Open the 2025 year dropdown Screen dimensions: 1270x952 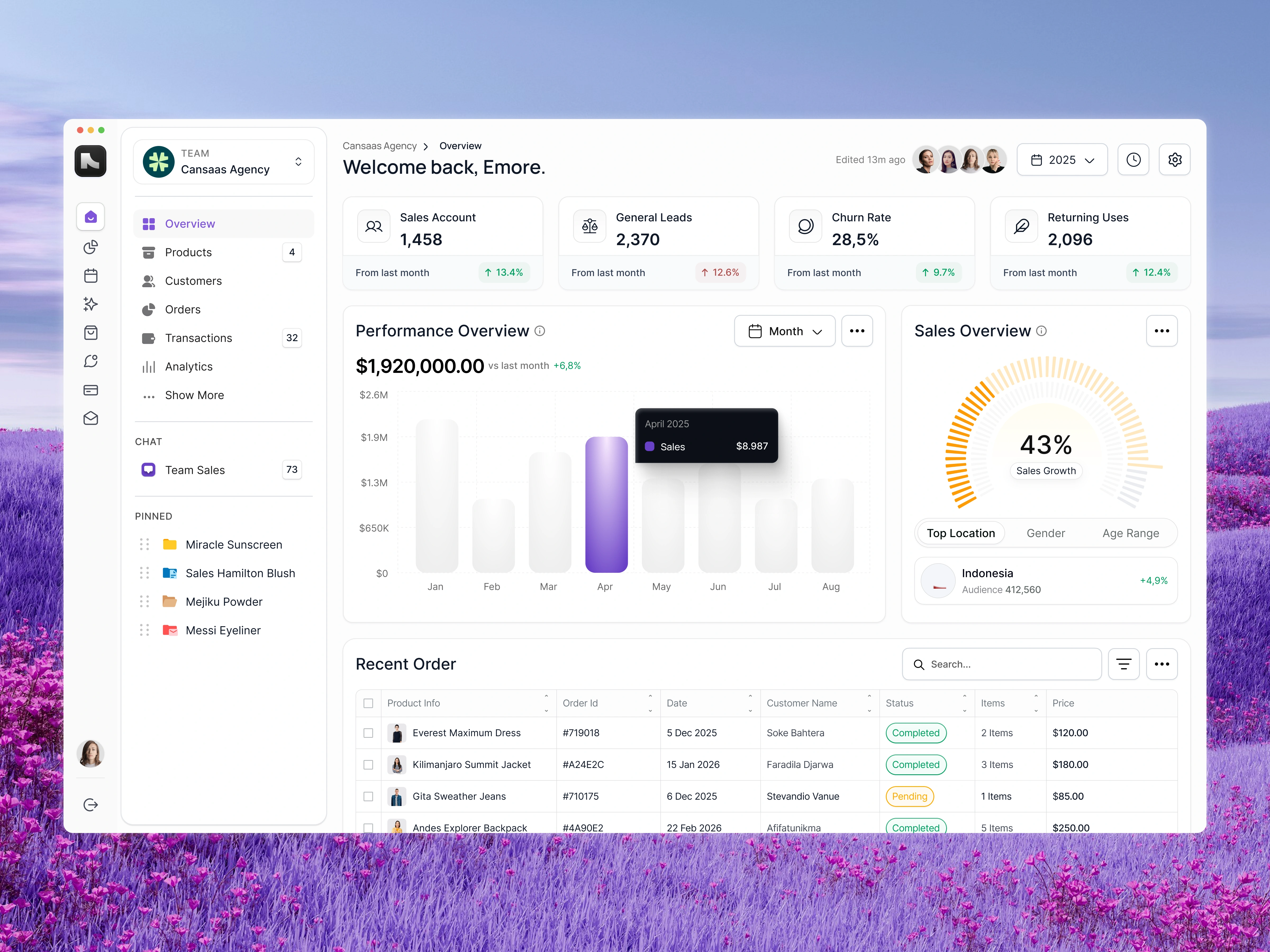[1062, 159]
